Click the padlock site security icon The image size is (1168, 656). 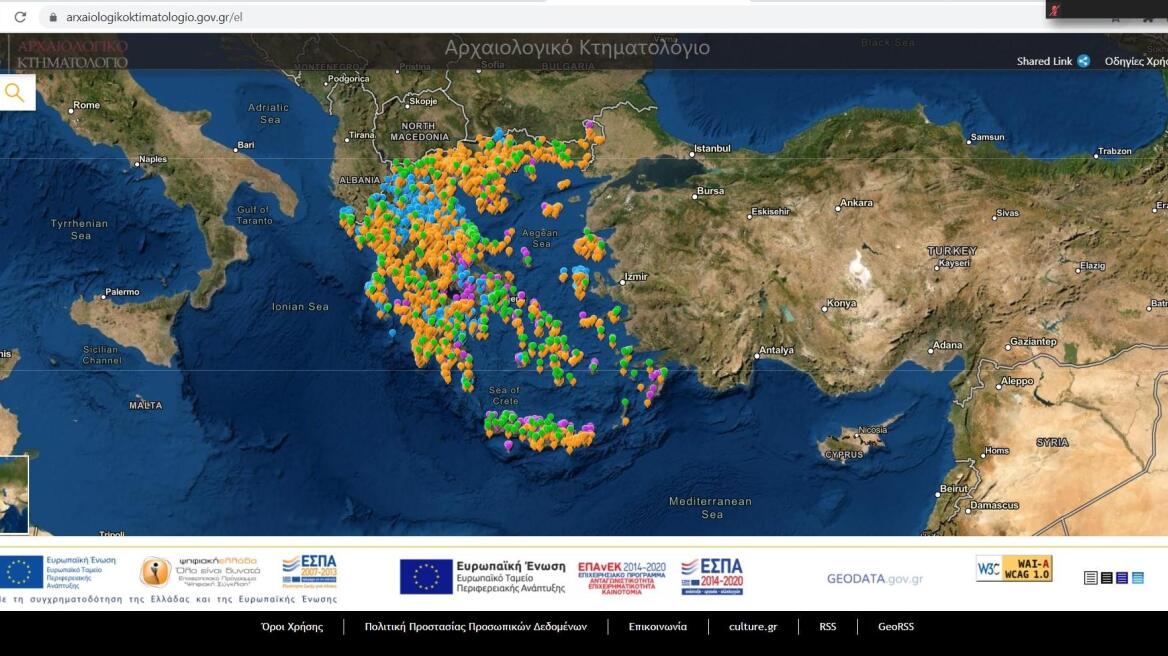point(52,17)
